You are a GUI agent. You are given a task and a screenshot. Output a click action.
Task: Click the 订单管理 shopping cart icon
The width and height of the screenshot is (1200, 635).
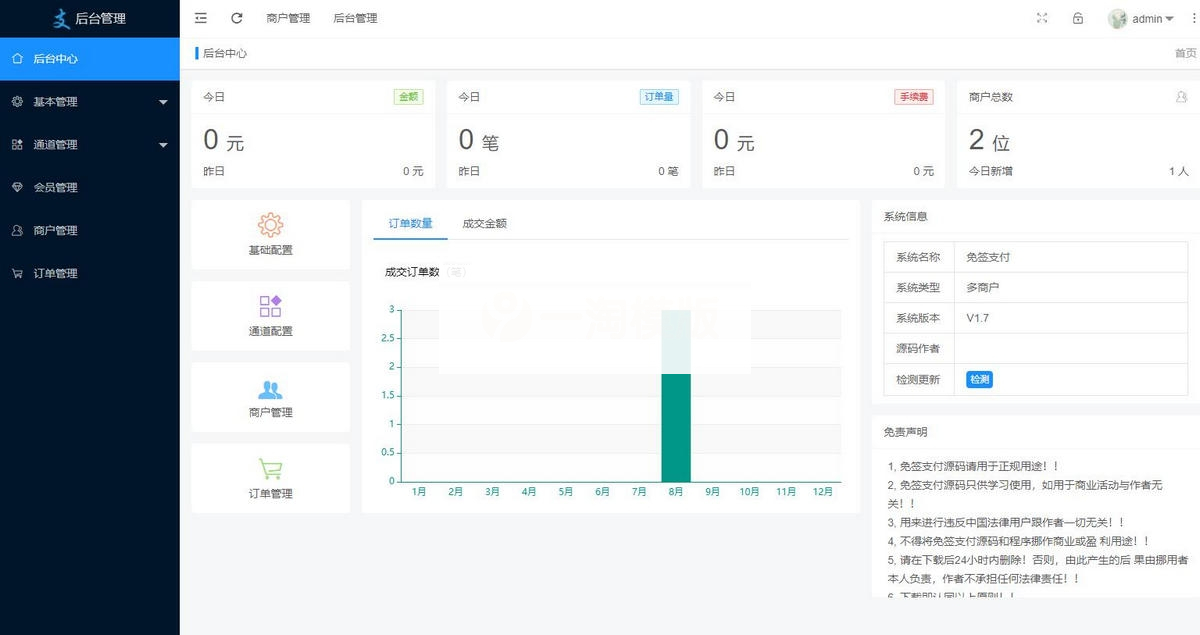tap(268, 468)
